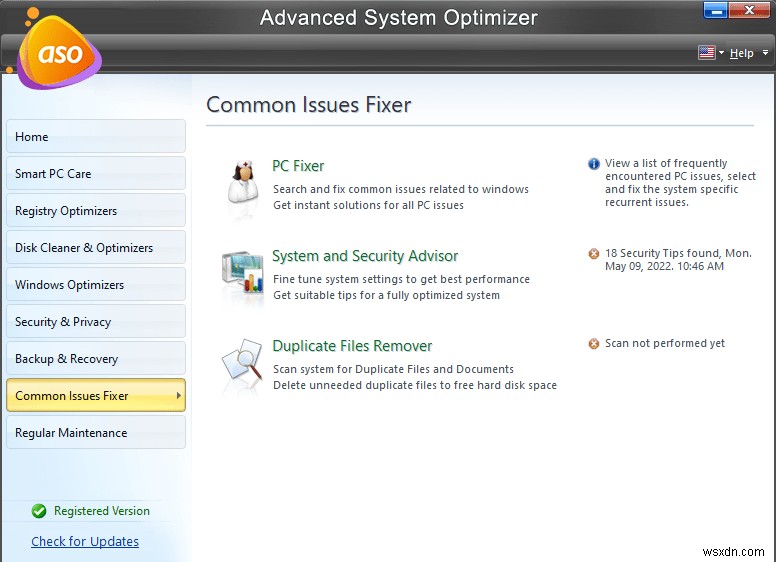Select Backup & Recovery
Screen dimensions: 776x562
96,358
